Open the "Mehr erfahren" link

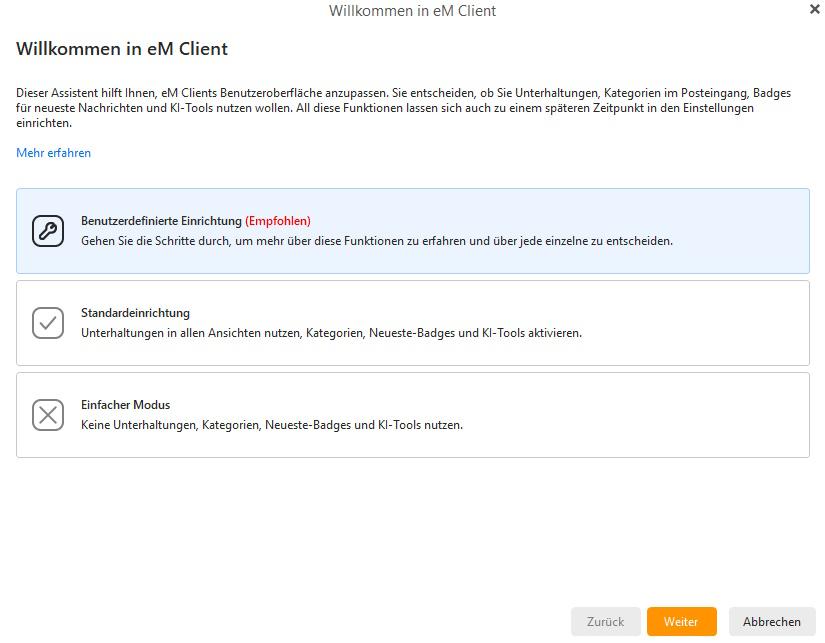[x=51, y=152]
